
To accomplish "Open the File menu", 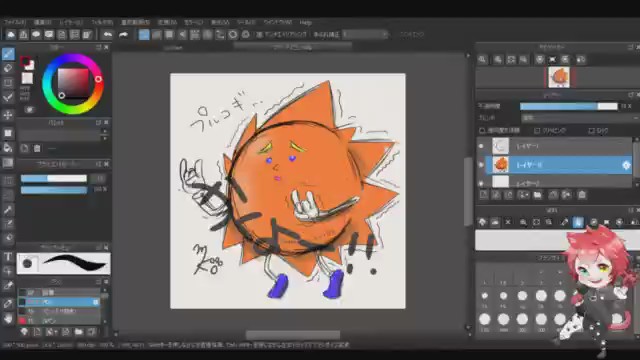I will 15,22.
